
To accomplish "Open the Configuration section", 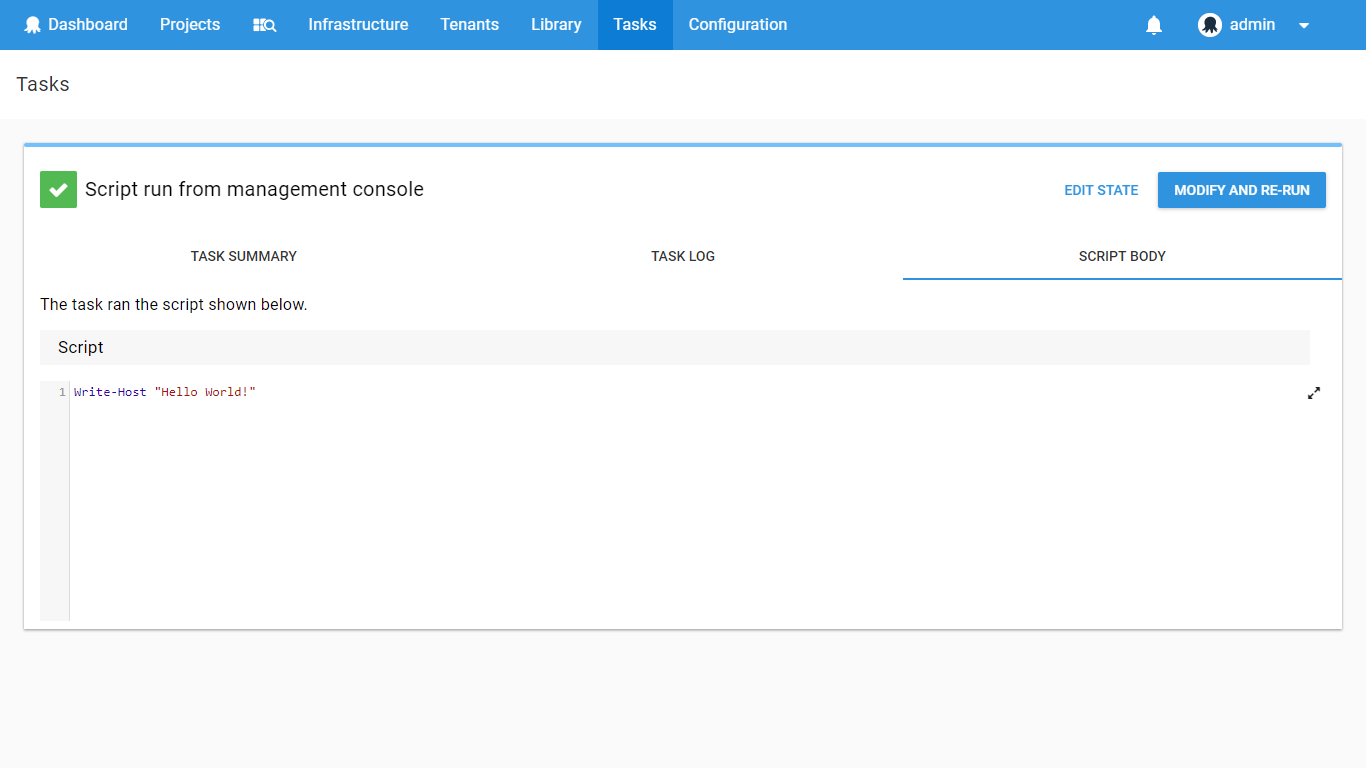I will (x=738, y=25).
